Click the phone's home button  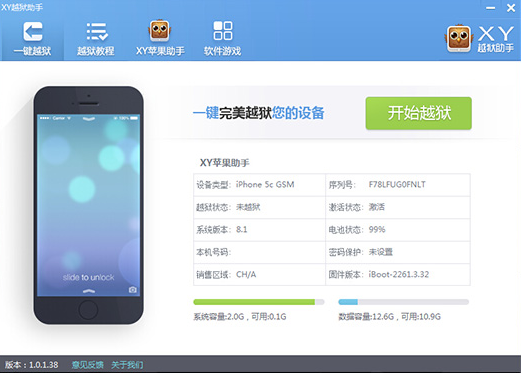(x=88, y=310)
